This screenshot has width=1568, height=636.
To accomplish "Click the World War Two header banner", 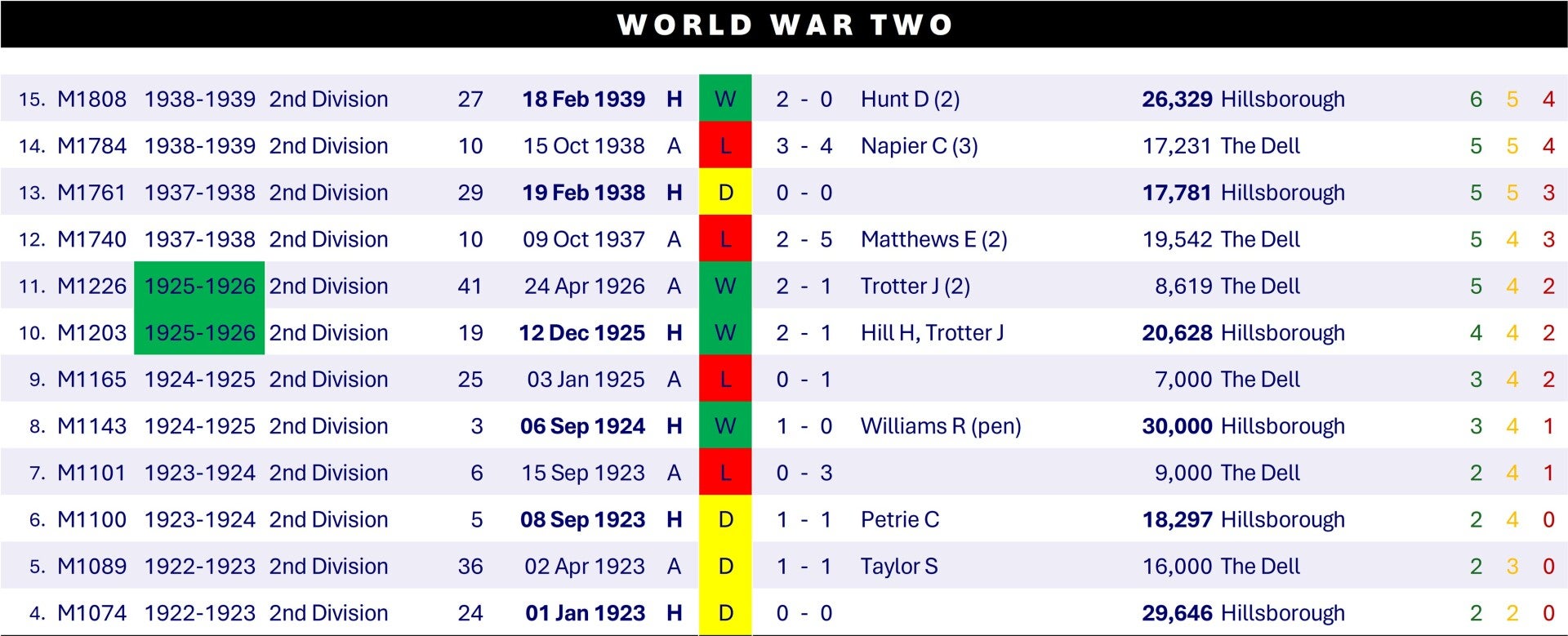I will pyautogui.click(x=784, y=24).
